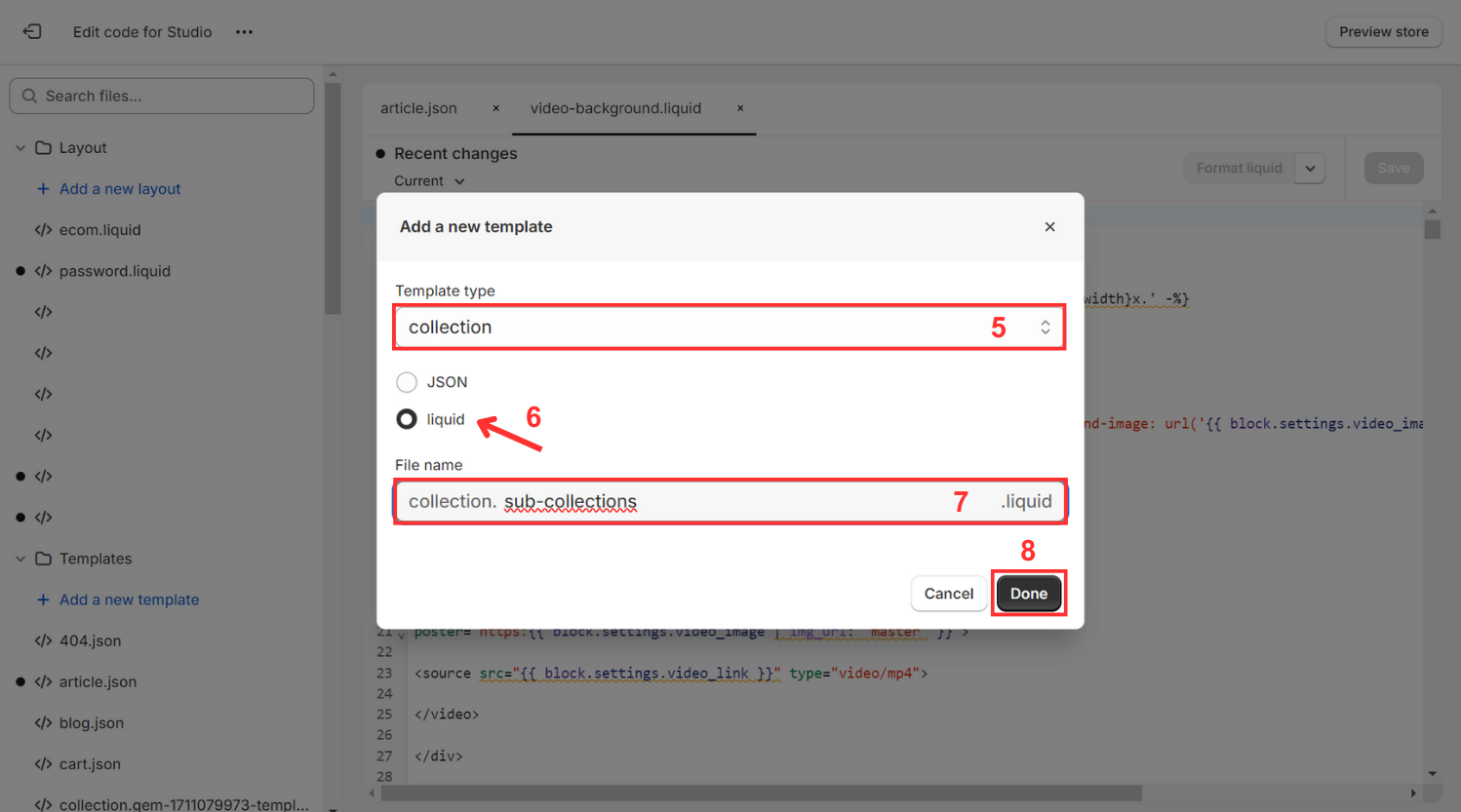Select the liquid radio option
Viewport: 1461px width, 812px height.
pyautogui.click(x=407, y=419)
